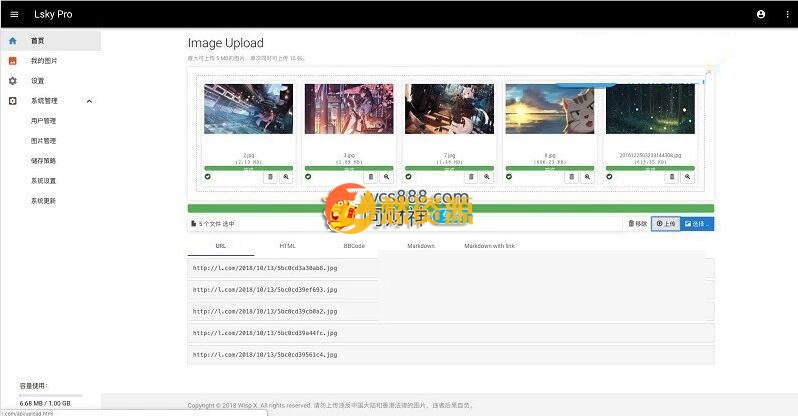Zoom preview of 8.jpg

(x=587, y=177)
